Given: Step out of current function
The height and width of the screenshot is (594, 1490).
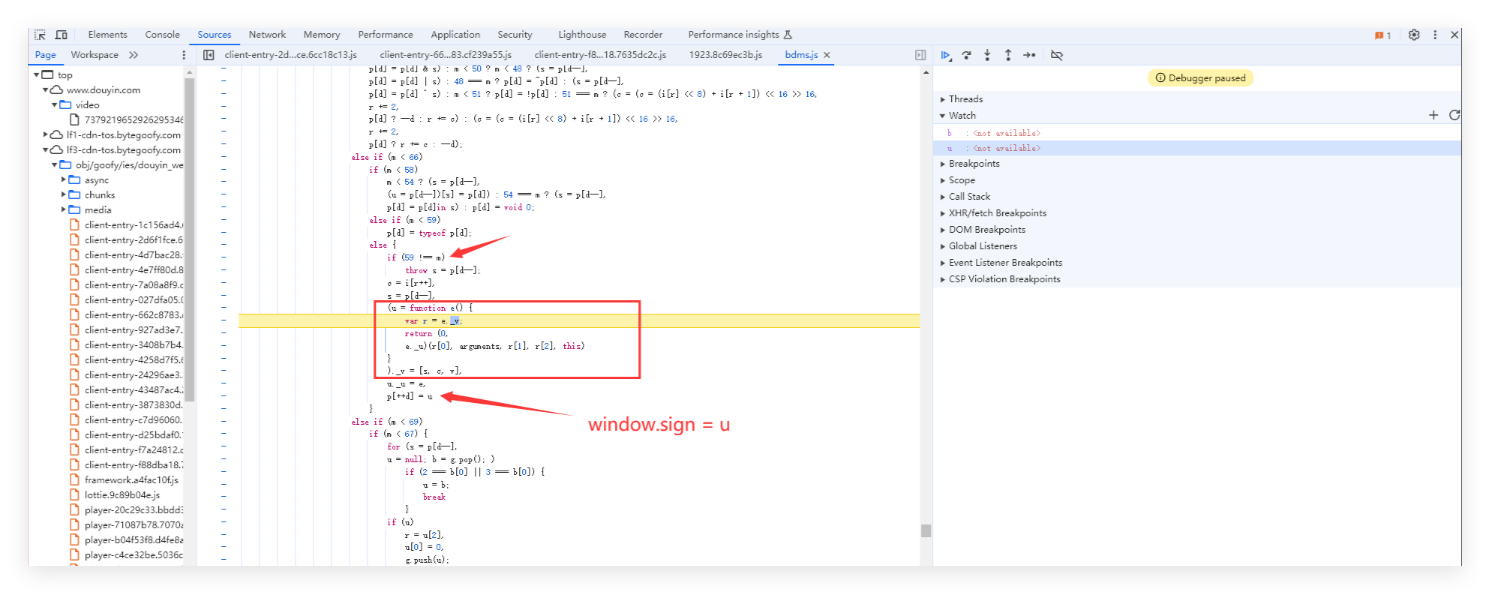Looking at the screenshot, I should 1008,55.
